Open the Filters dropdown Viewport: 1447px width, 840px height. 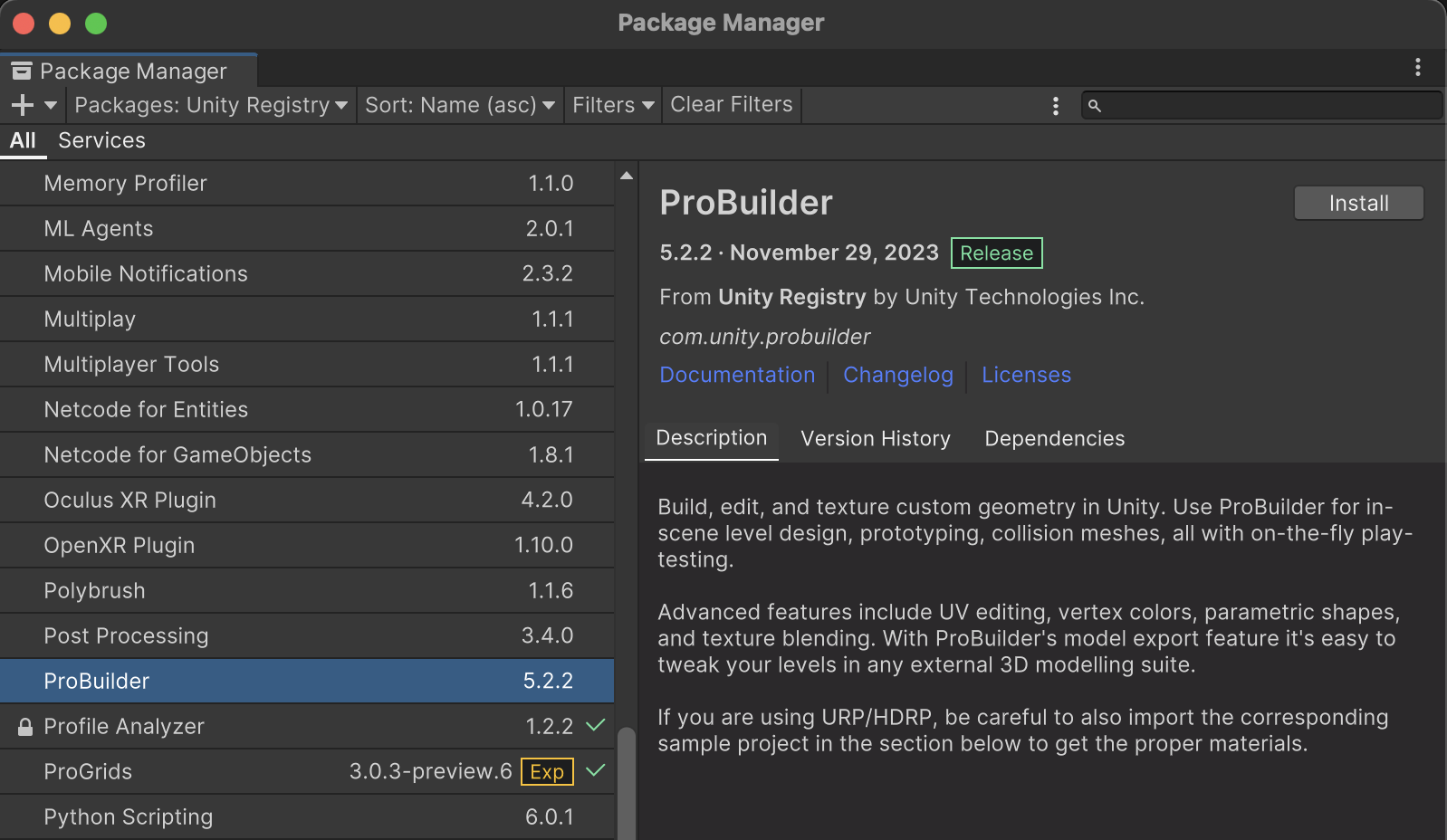(x=612, y=105)
